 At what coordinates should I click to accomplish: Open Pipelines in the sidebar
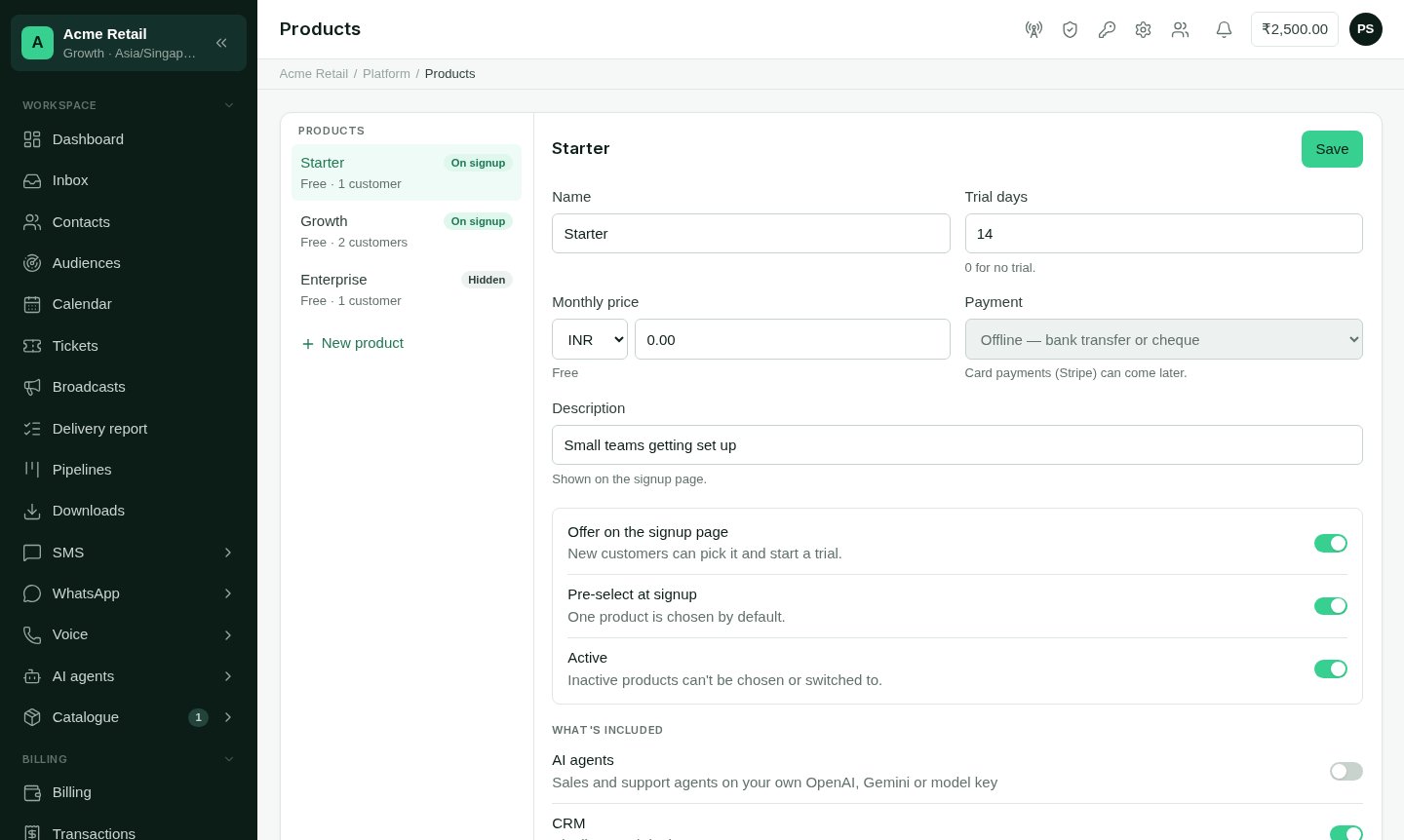129,470
